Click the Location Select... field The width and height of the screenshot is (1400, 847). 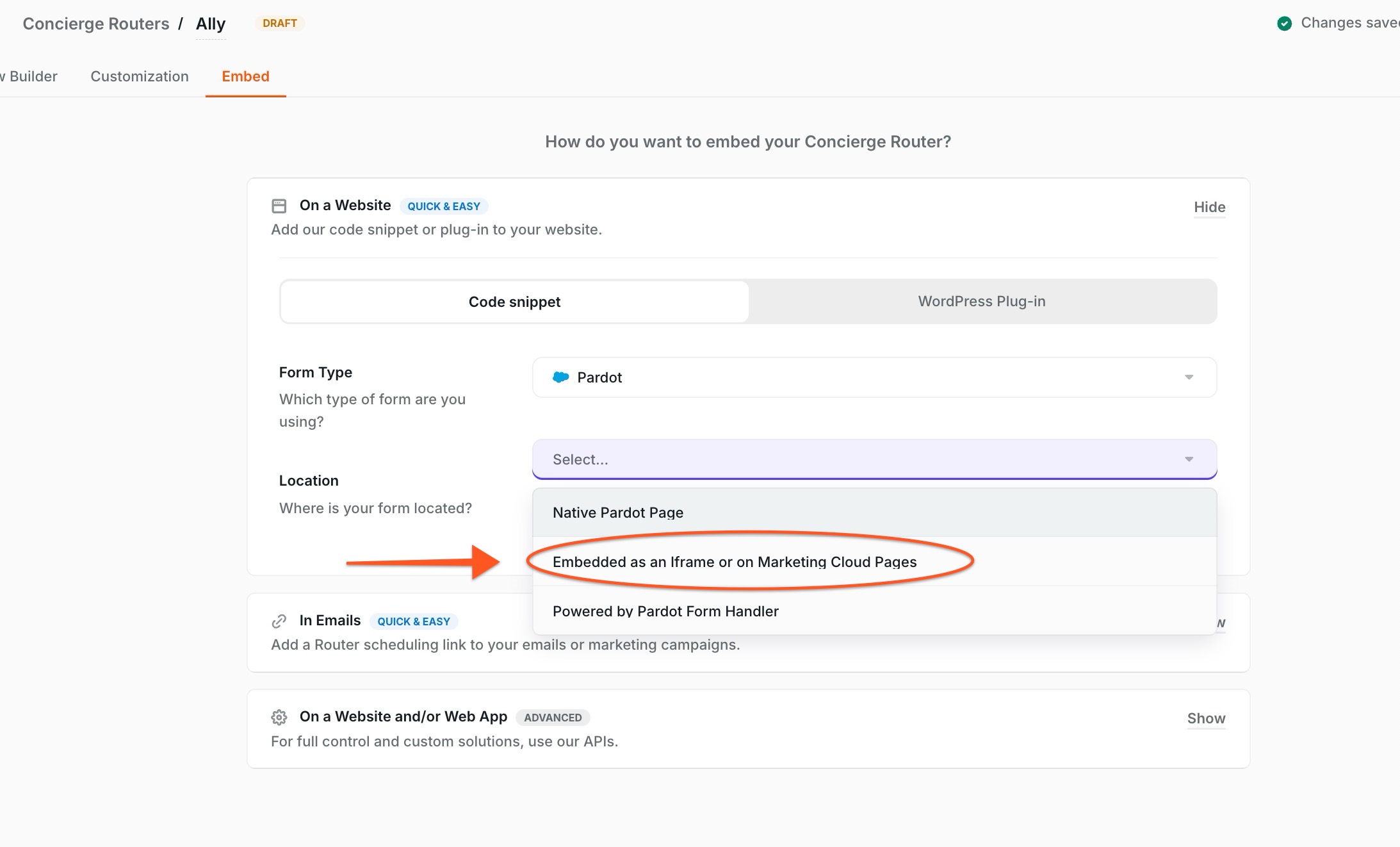pos(874,459)
